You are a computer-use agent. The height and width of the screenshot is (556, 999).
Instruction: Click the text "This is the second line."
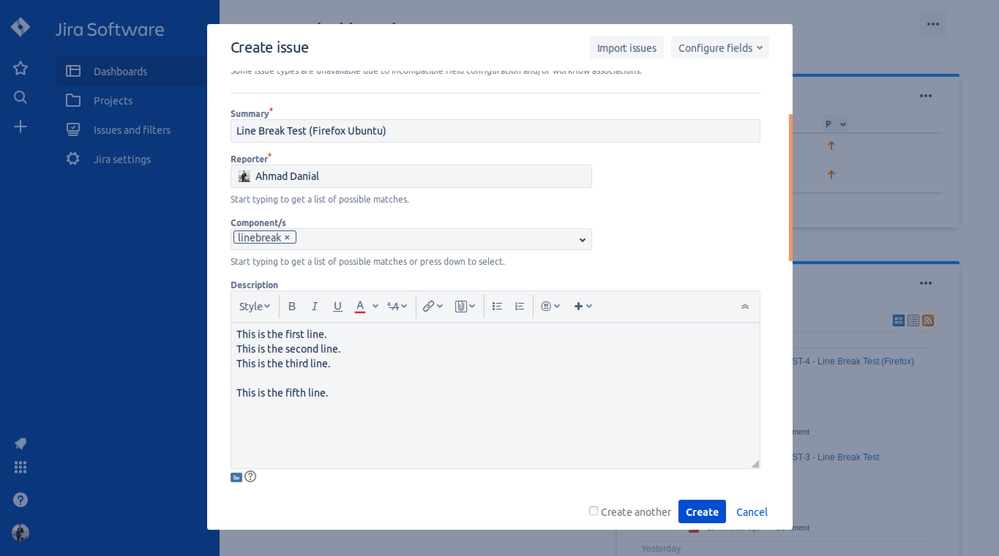click(289, 349)
